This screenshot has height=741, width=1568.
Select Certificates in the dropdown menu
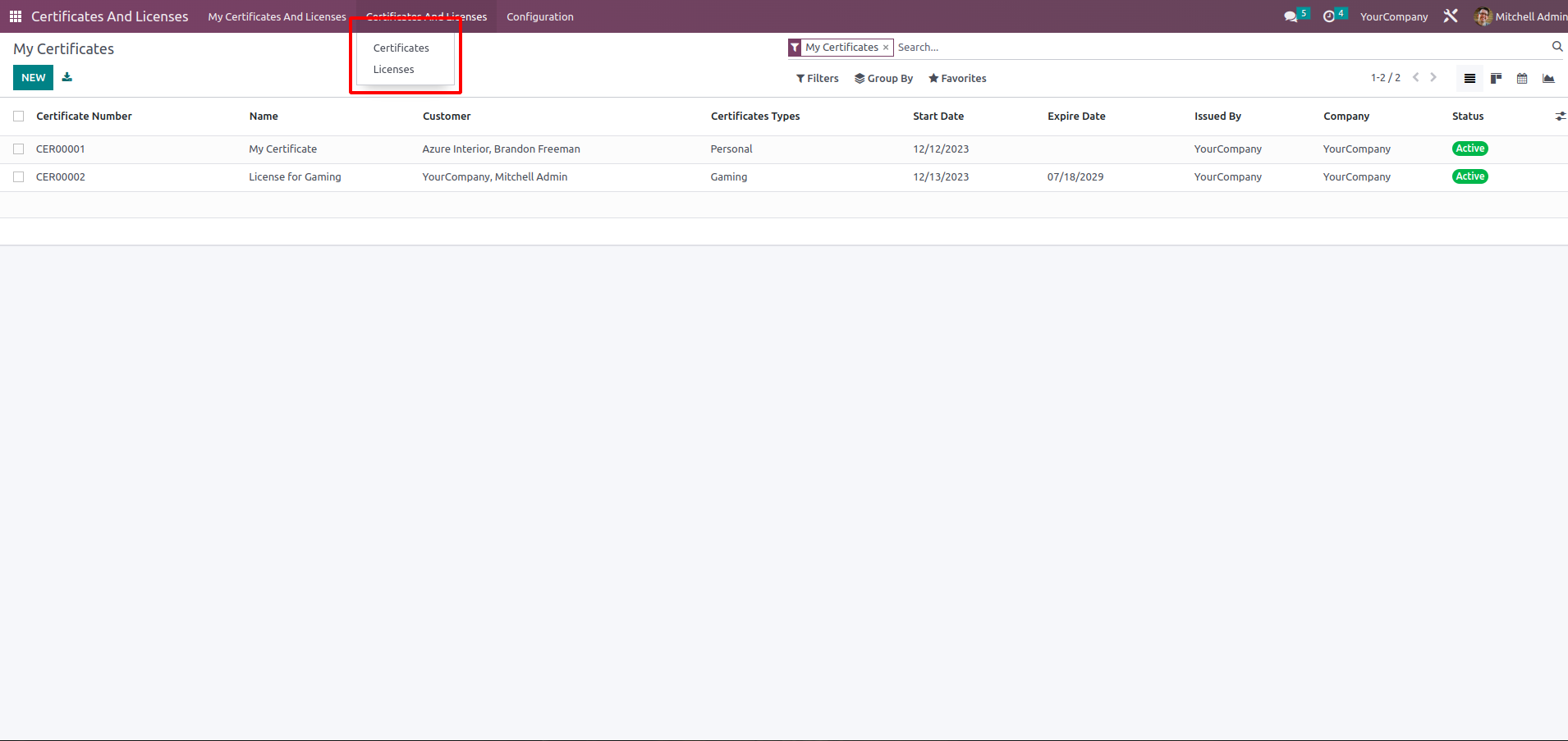(x=401, y=48)
